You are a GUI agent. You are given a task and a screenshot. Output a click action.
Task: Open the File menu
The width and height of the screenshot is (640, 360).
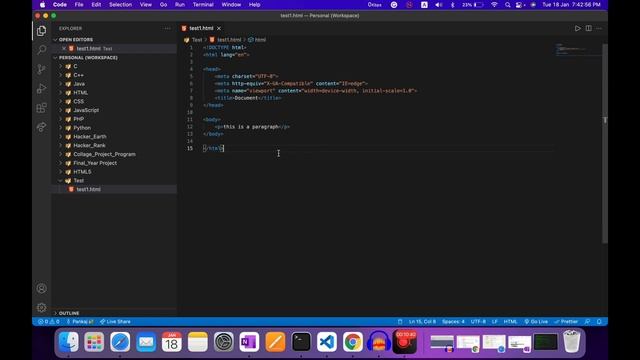tap(79, 4)
